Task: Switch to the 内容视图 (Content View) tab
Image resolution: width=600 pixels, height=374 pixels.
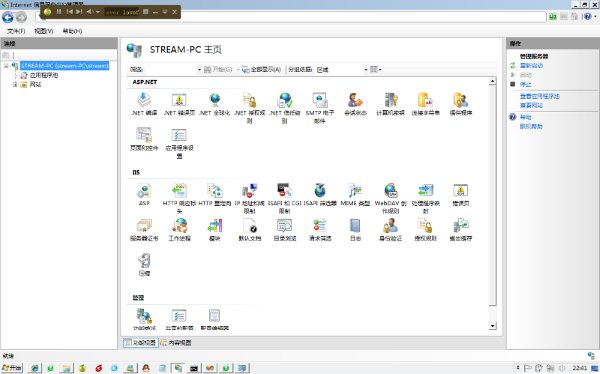Action: pos(176,343)
